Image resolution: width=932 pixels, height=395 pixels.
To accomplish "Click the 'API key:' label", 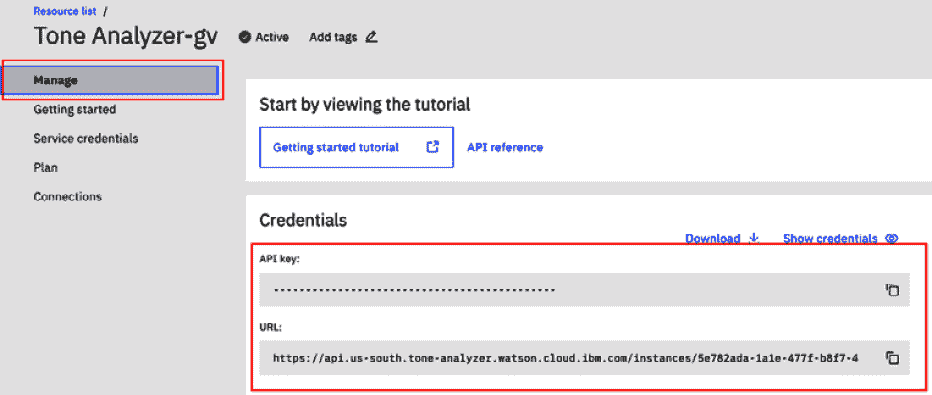I will [x=279, y=259].
